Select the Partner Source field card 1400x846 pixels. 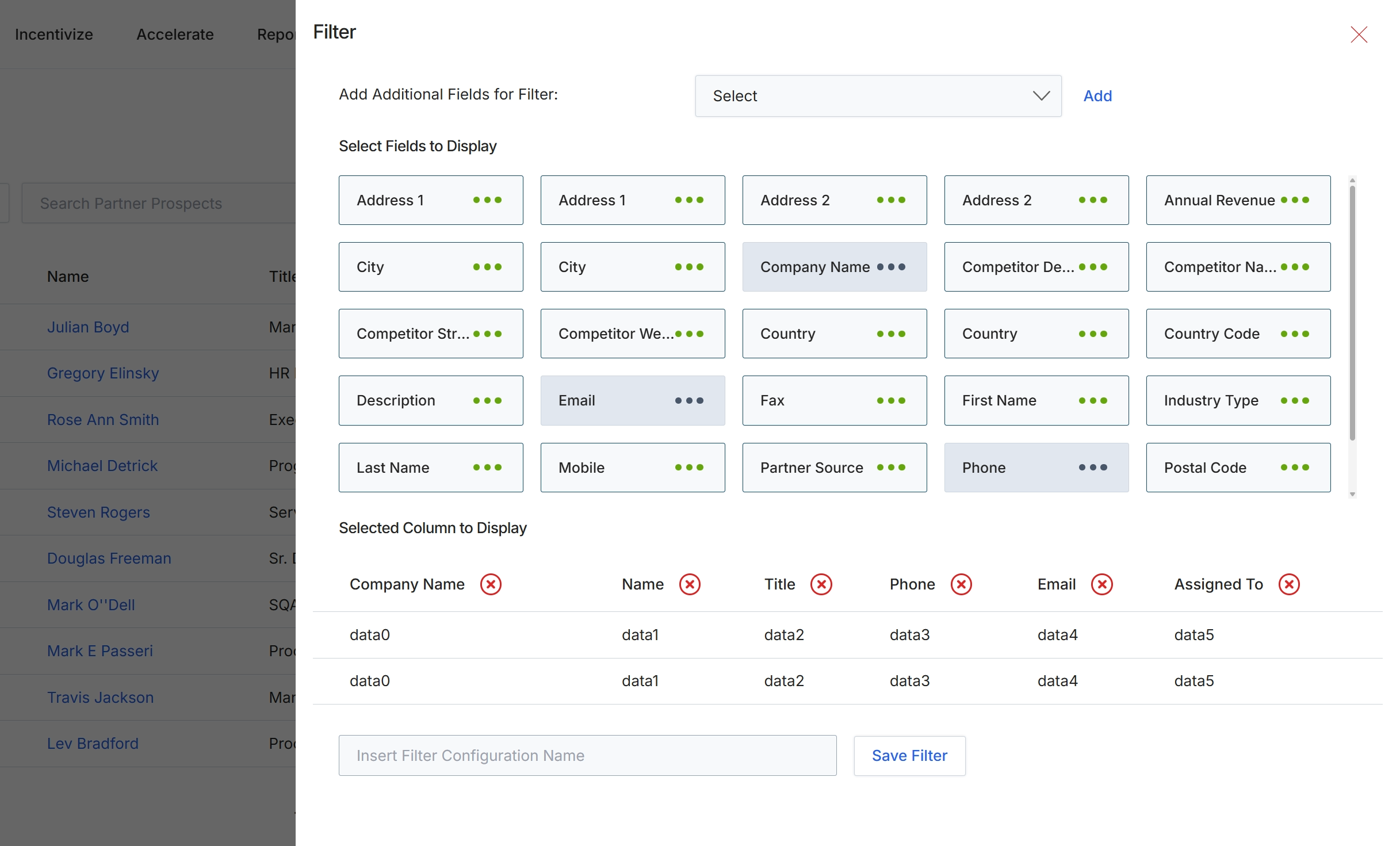click(835, 468)
